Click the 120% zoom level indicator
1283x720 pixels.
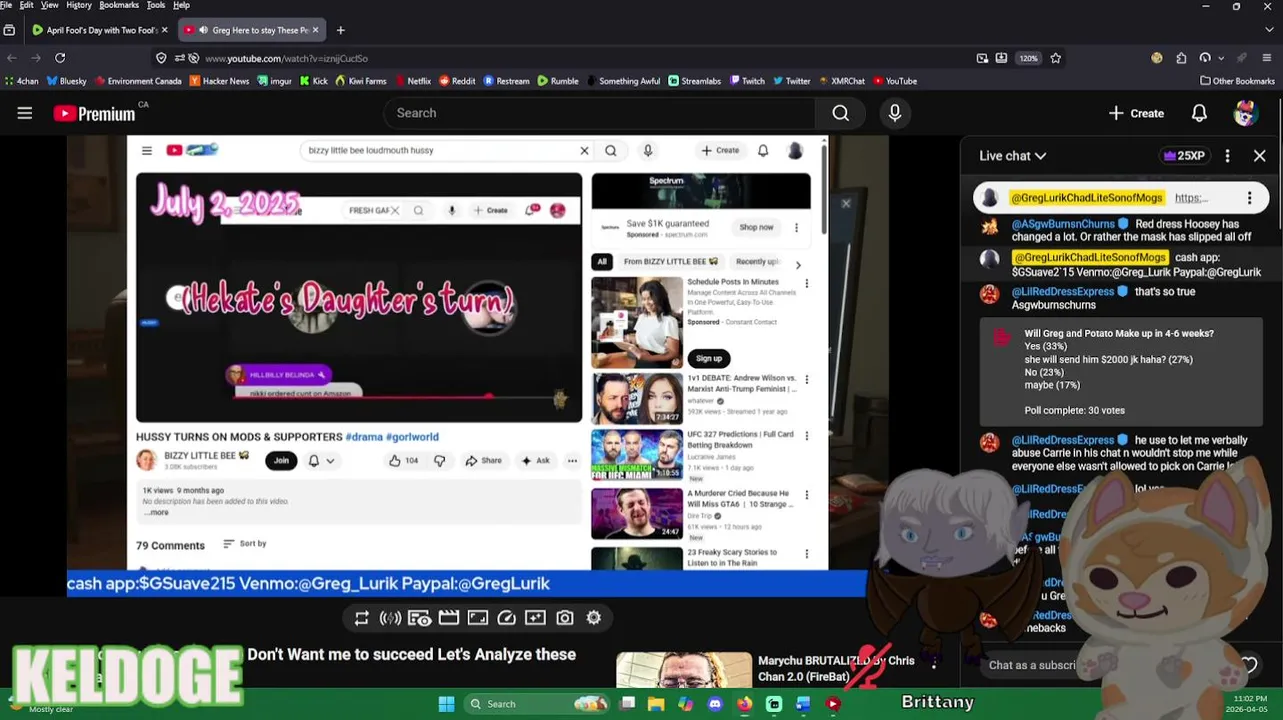click(x=1029, y=58)
